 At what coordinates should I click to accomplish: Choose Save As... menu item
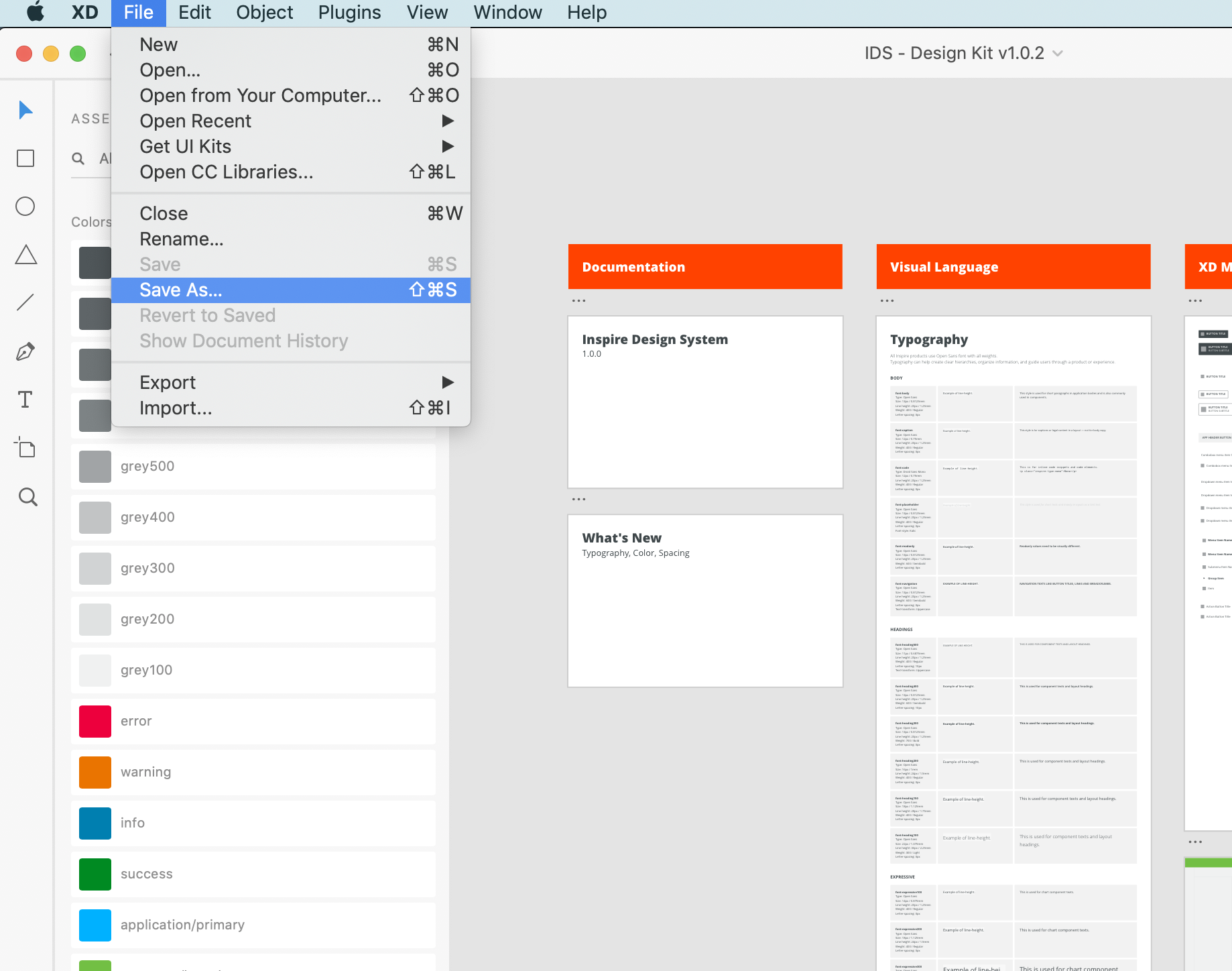[x=291, y=290]
